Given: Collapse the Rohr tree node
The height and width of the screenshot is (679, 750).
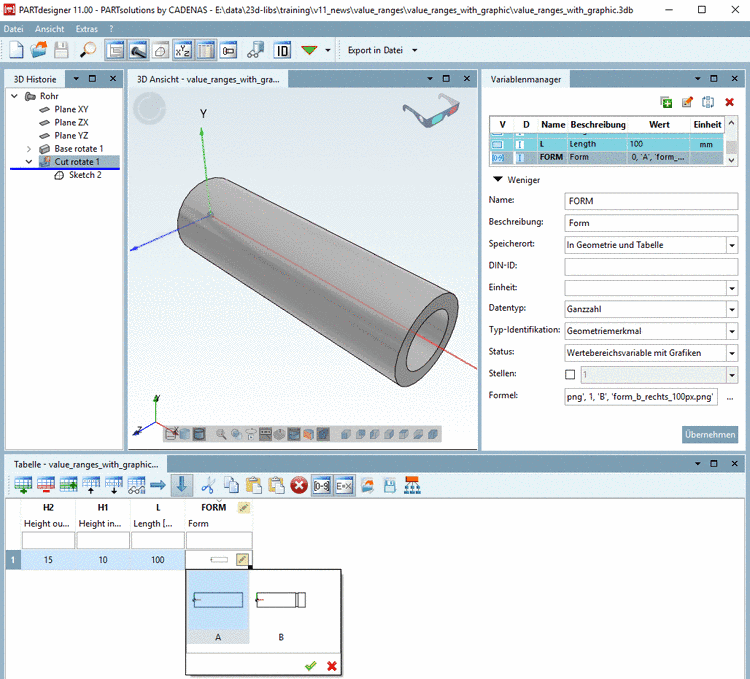Looking at the screenshot, I should coord(14,96).
